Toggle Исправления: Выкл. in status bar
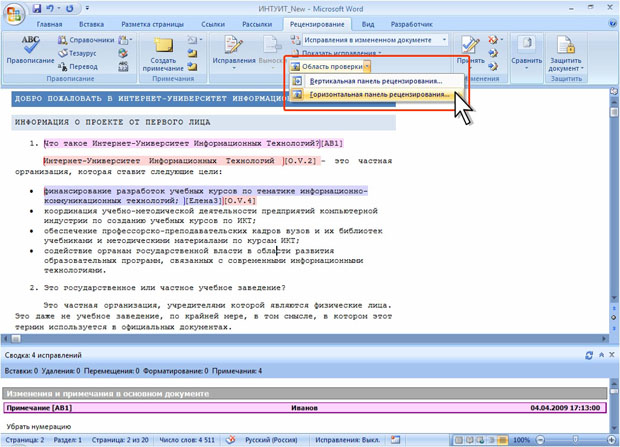Screen dimensions: 620x447 (x=347, y=440)
